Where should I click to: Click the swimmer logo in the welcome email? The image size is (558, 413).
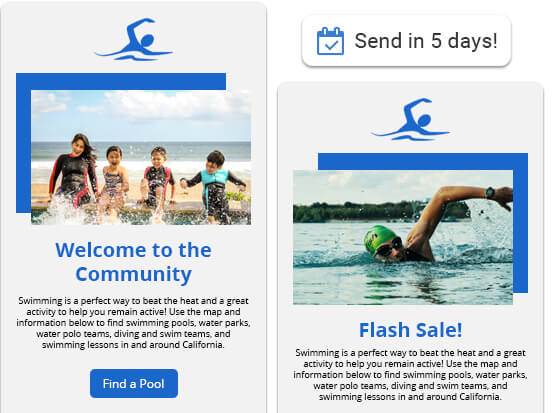point(134,39)
